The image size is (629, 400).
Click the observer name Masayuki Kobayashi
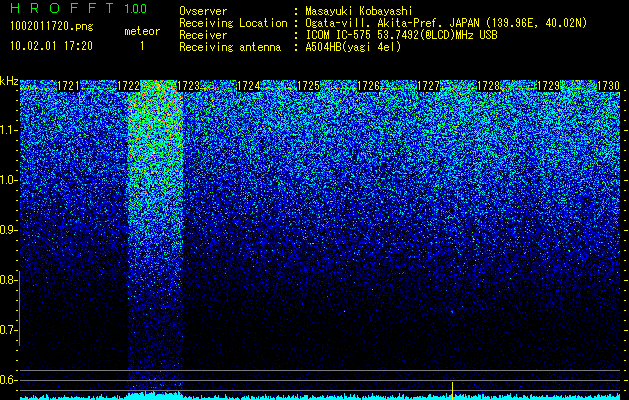point(359,11)
